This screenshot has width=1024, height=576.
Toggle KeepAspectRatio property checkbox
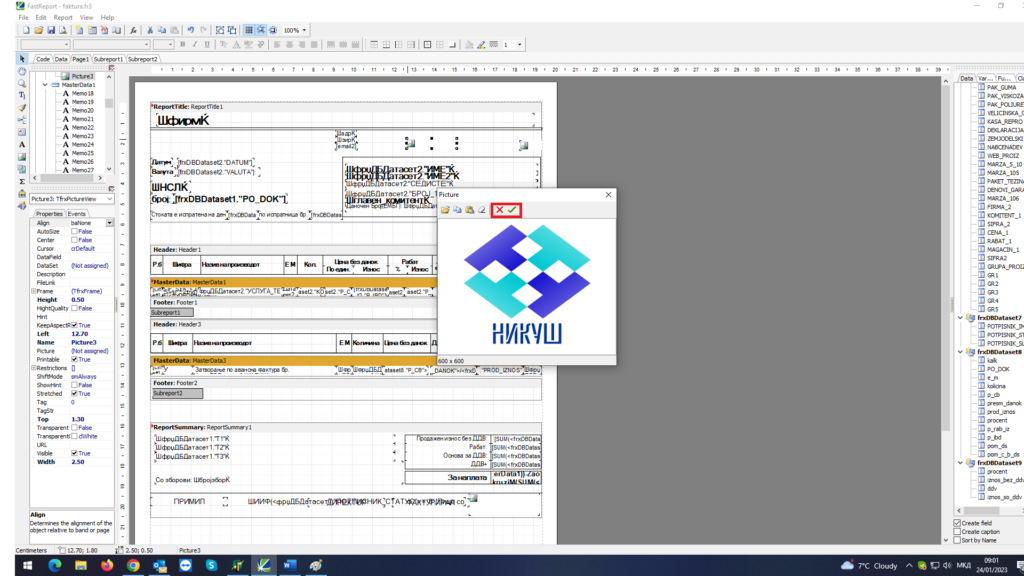click(x=74, y=325)
